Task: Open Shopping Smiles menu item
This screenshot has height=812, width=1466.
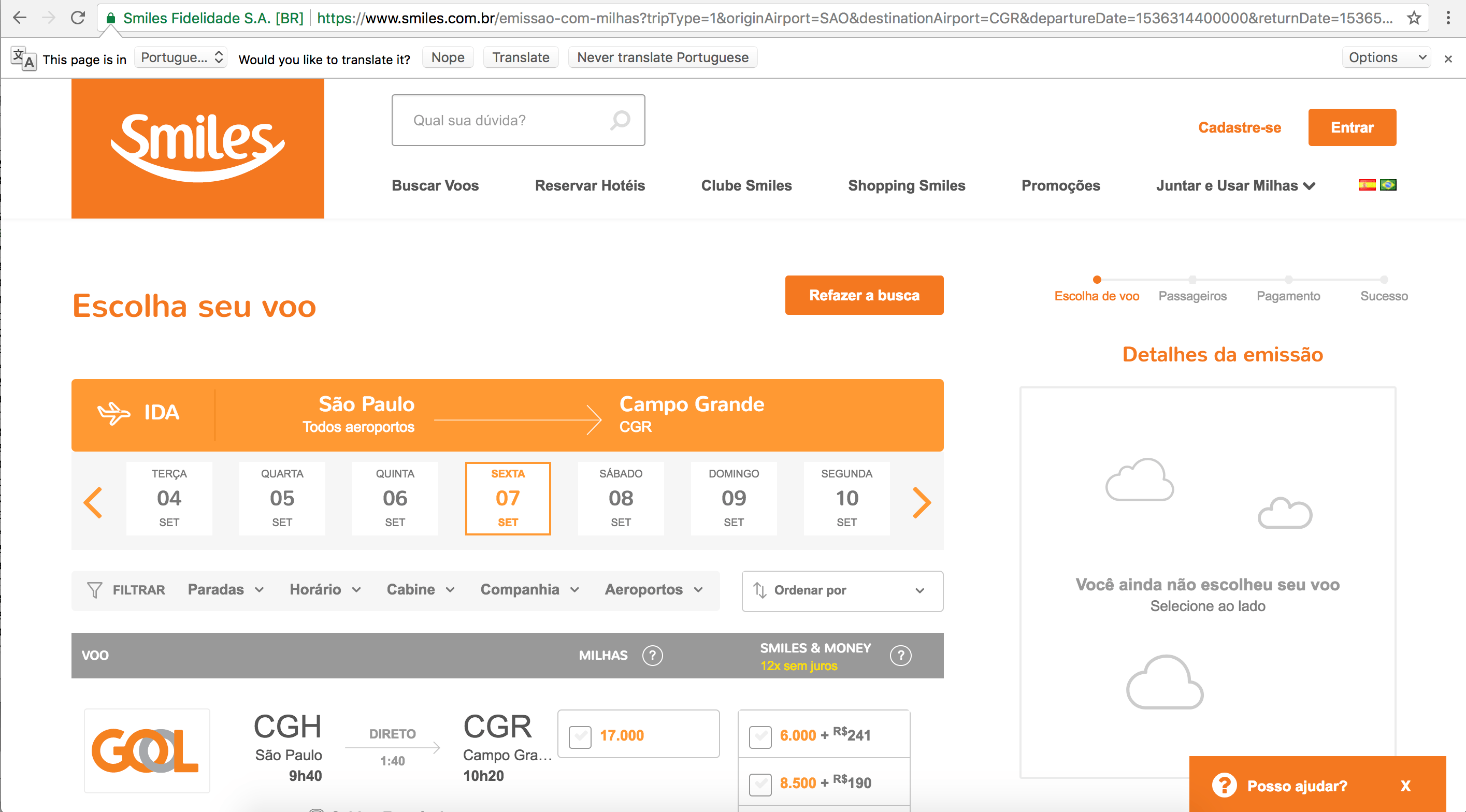Action: click(x=907, y=185)
